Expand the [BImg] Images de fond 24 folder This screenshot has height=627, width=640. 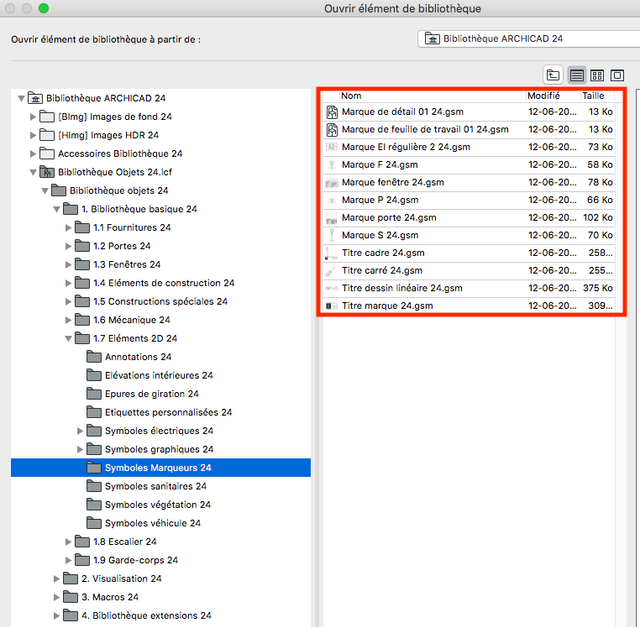pyautogui.click(x=33, y=117)
